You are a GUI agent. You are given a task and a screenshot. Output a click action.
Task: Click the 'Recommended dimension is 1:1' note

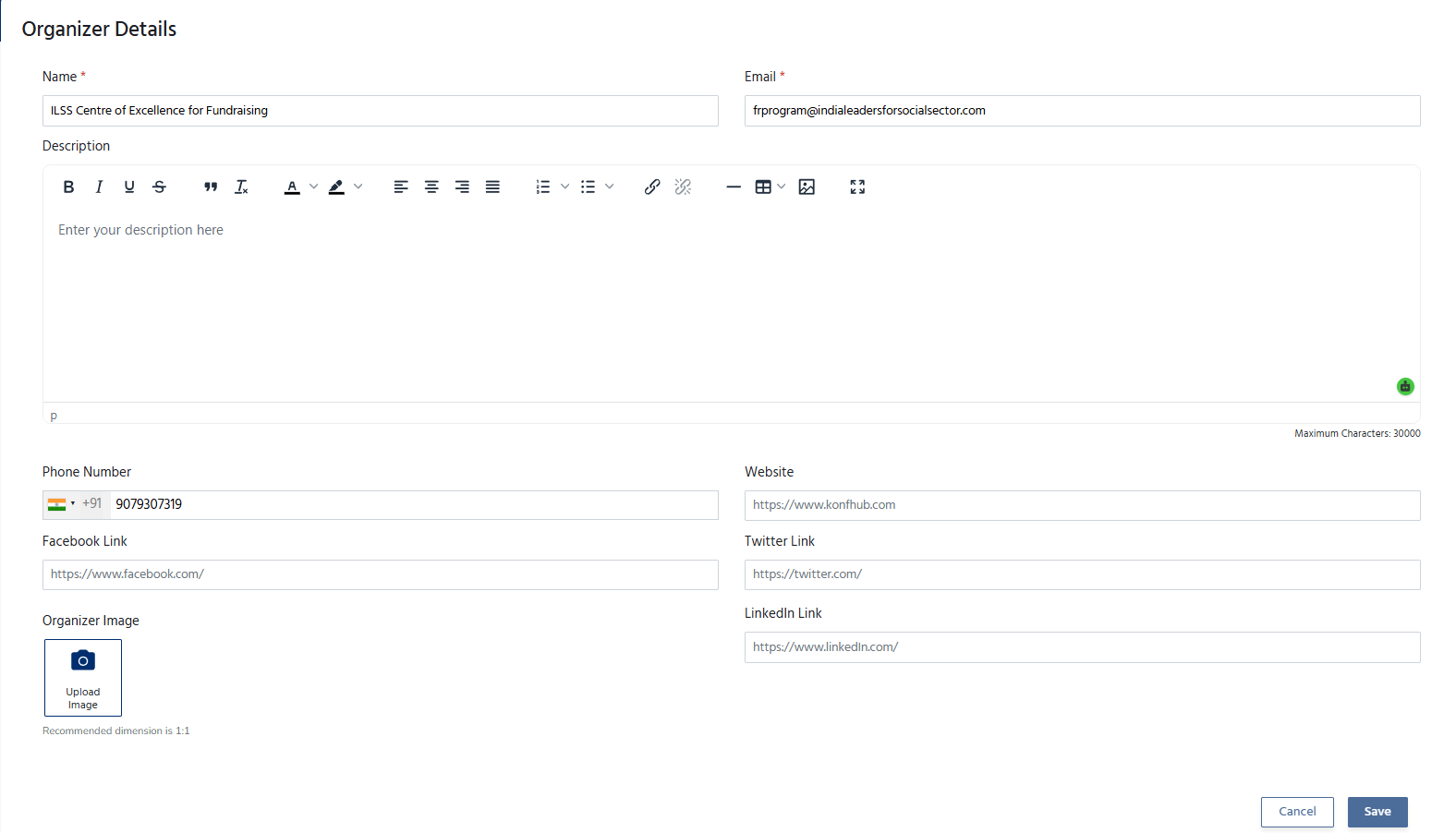116,730
